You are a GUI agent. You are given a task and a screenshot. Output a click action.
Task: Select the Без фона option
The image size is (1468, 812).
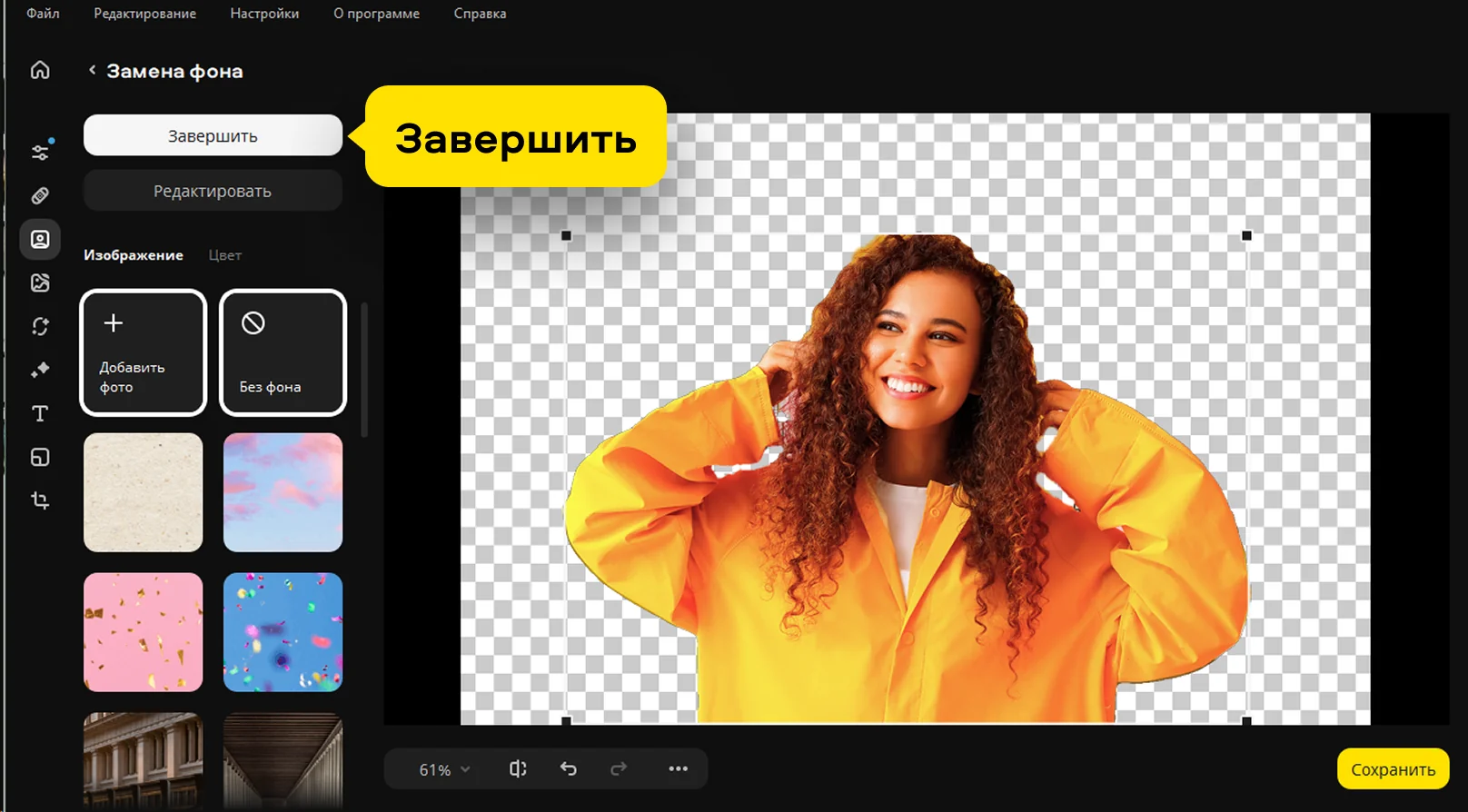(x=283, y=352)
